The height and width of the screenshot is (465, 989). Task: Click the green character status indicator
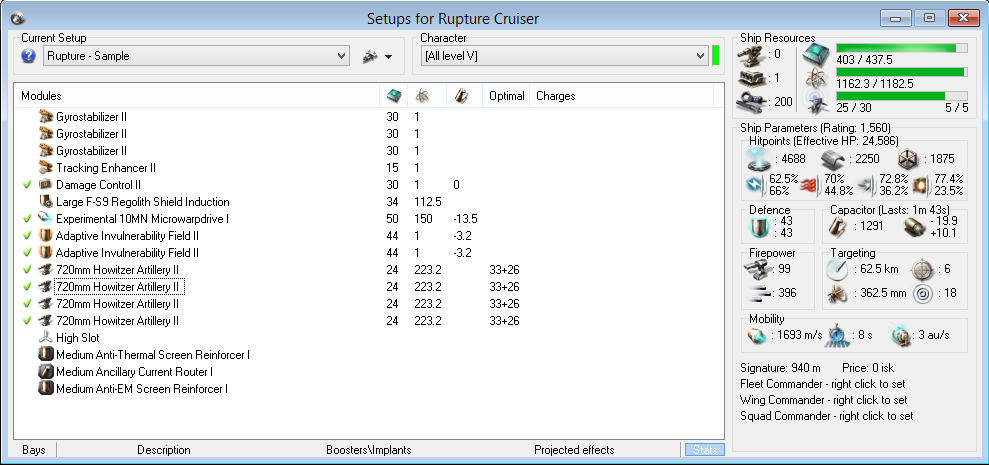coord(716,56)
